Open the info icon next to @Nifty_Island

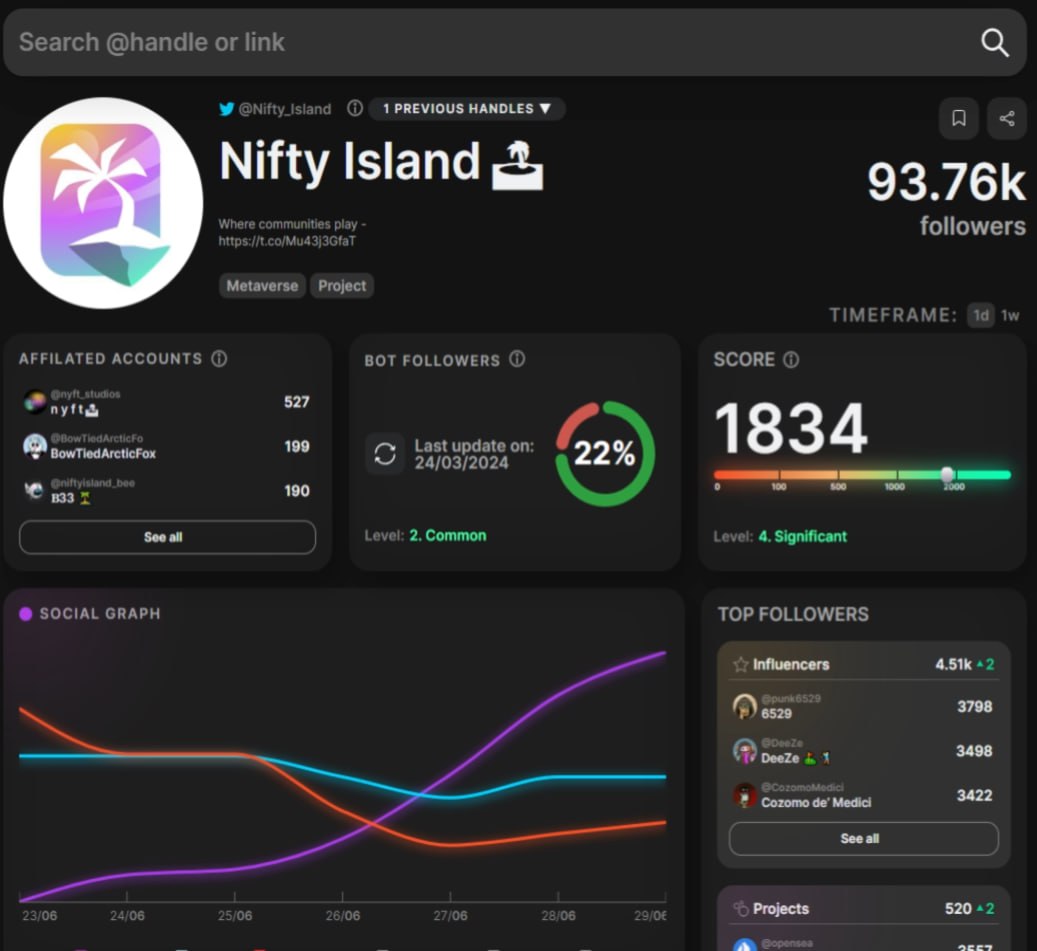(x=355, y=108)
